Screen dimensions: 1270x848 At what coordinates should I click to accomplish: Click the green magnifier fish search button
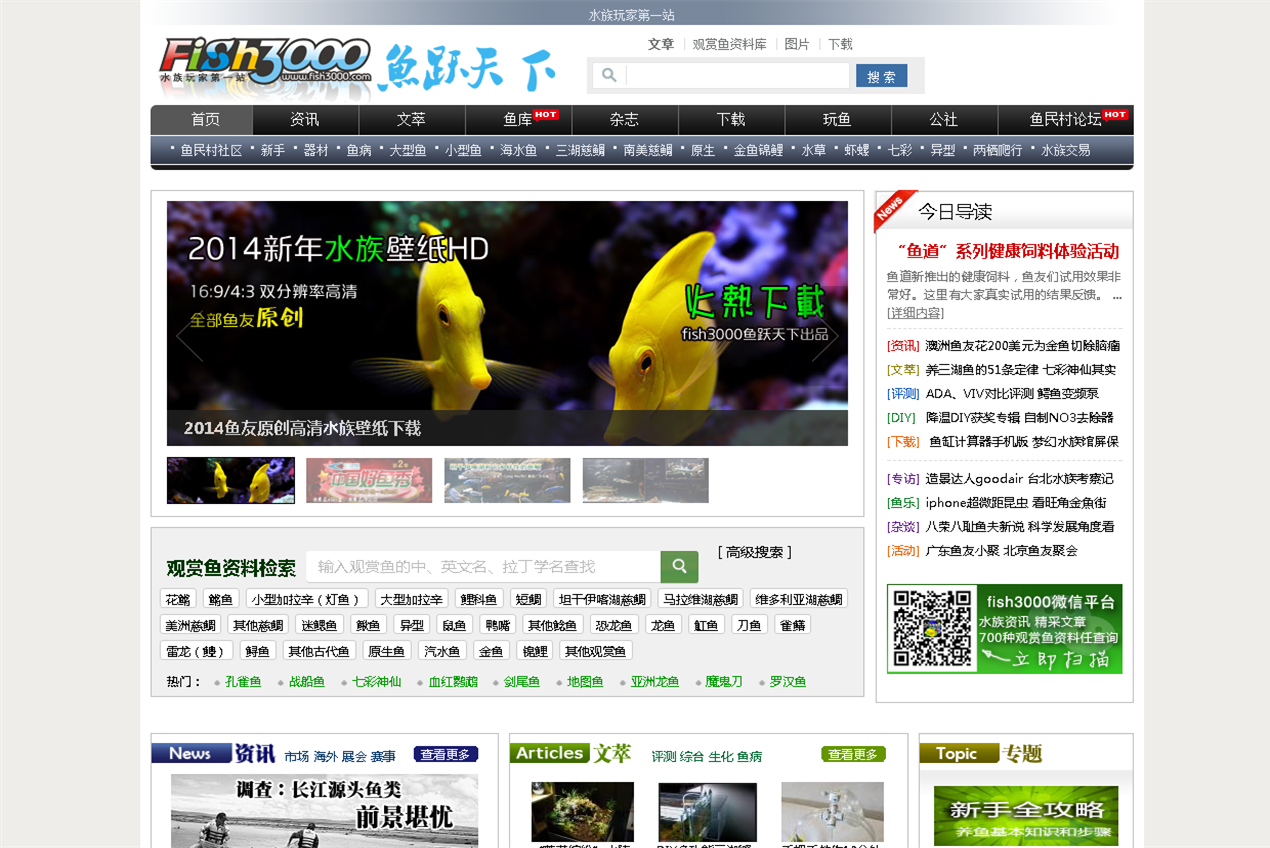click(x=679, y=567)
